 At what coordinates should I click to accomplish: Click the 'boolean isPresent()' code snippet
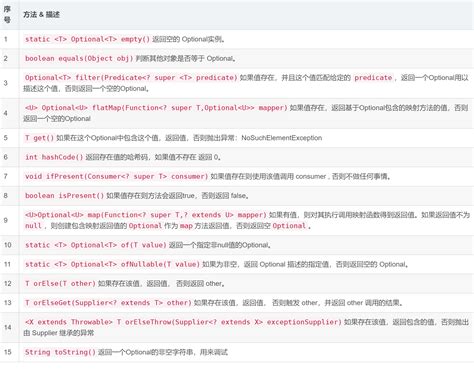click(64, 196)
